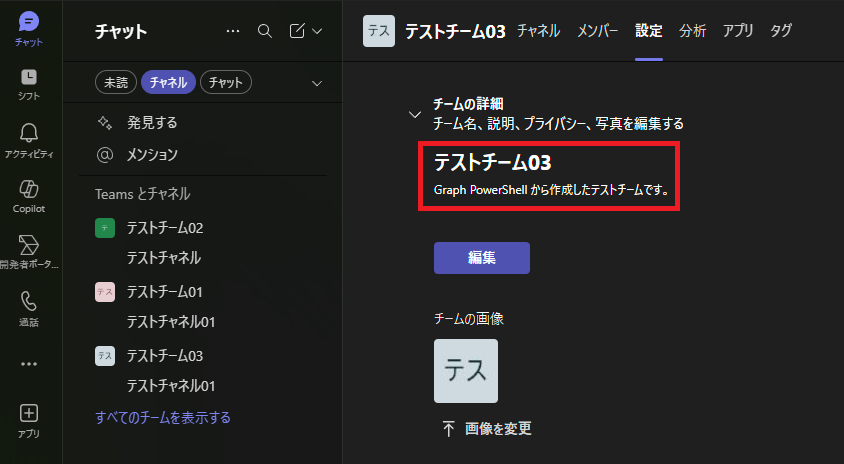Image resolution: width=844 pixels, height=464 pixels.
Task: Click the green テストチーム02 avatar
Action: 105,228
